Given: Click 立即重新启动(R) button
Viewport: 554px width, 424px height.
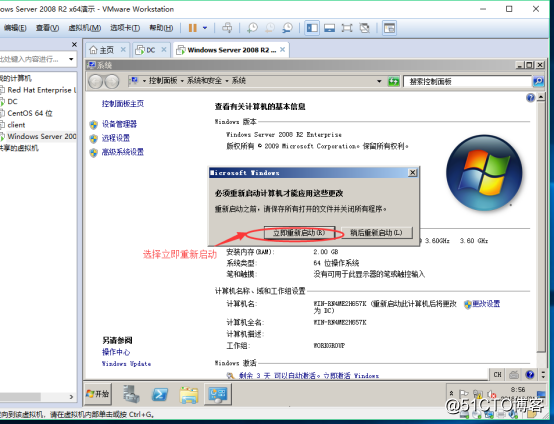Looking at the screenshot, I should 299,233.
